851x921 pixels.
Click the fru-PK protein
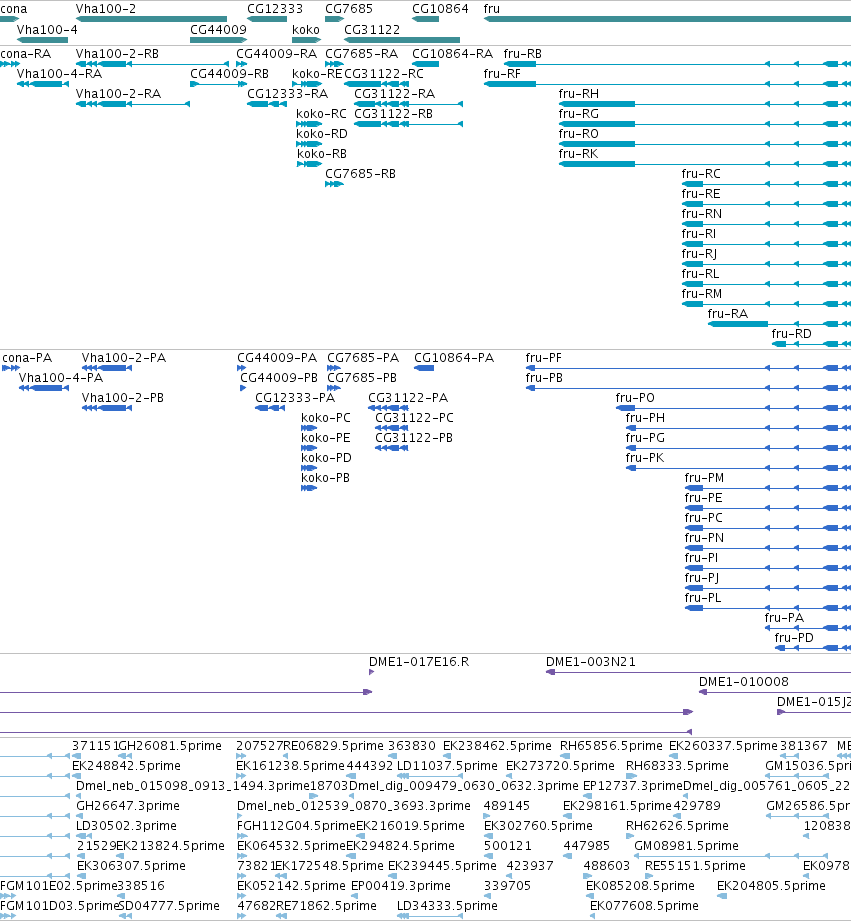[738, 468]
